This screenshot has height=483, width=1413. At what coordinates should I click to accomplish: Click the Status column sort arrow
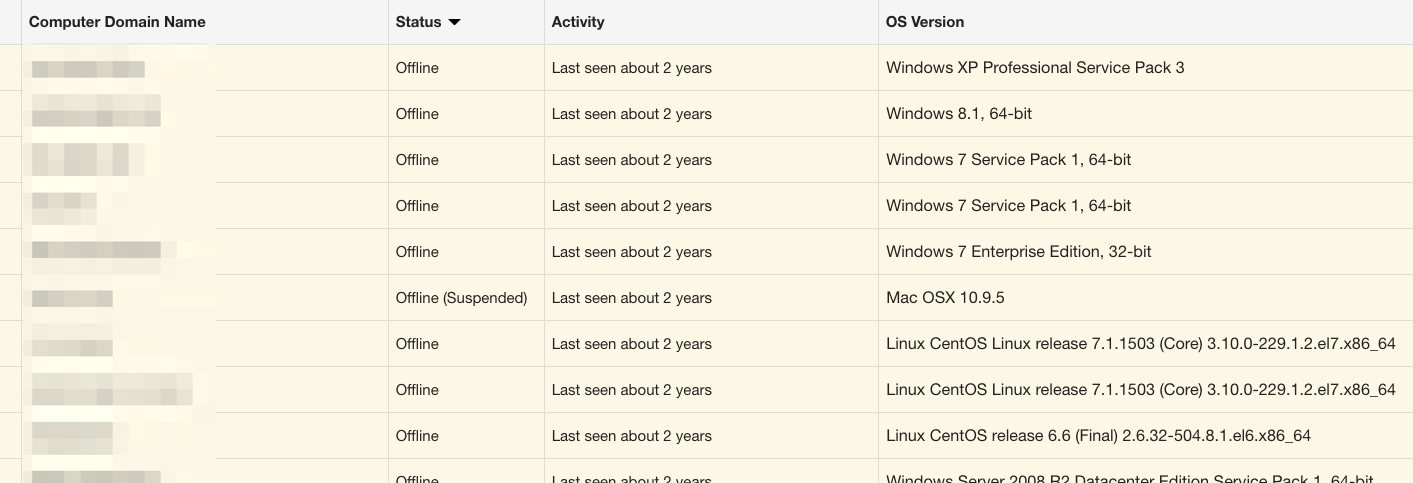tap(455, 22)
